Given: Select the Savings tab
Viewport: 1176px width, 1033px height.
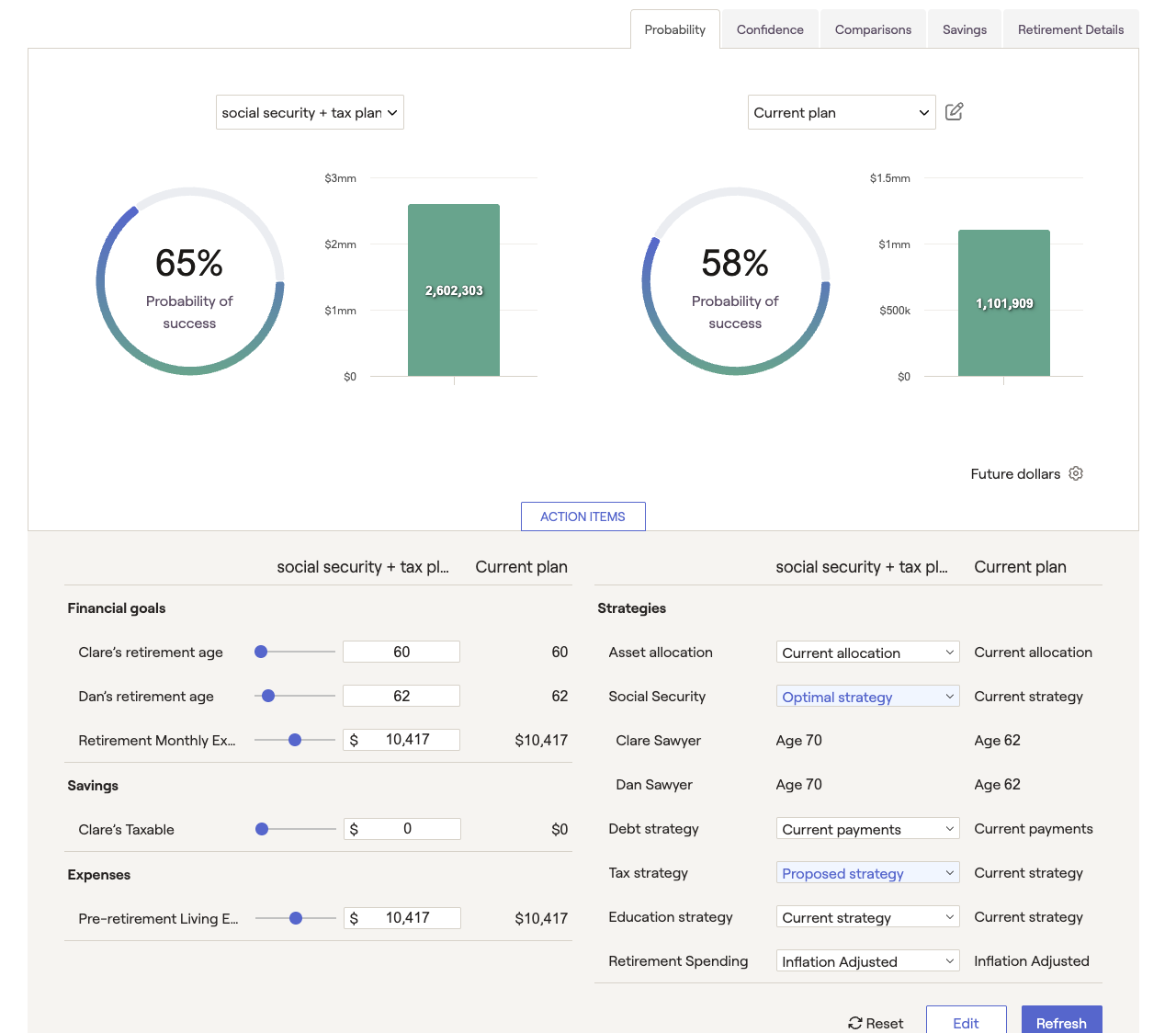Looking at the screenshot, I should (965, 29).
